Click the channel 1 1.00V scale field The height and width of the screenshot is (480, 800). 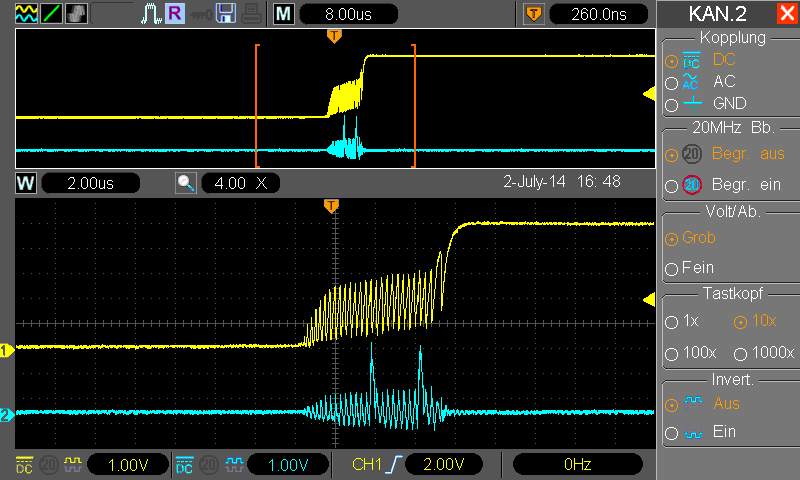click(x=128, y=465)
